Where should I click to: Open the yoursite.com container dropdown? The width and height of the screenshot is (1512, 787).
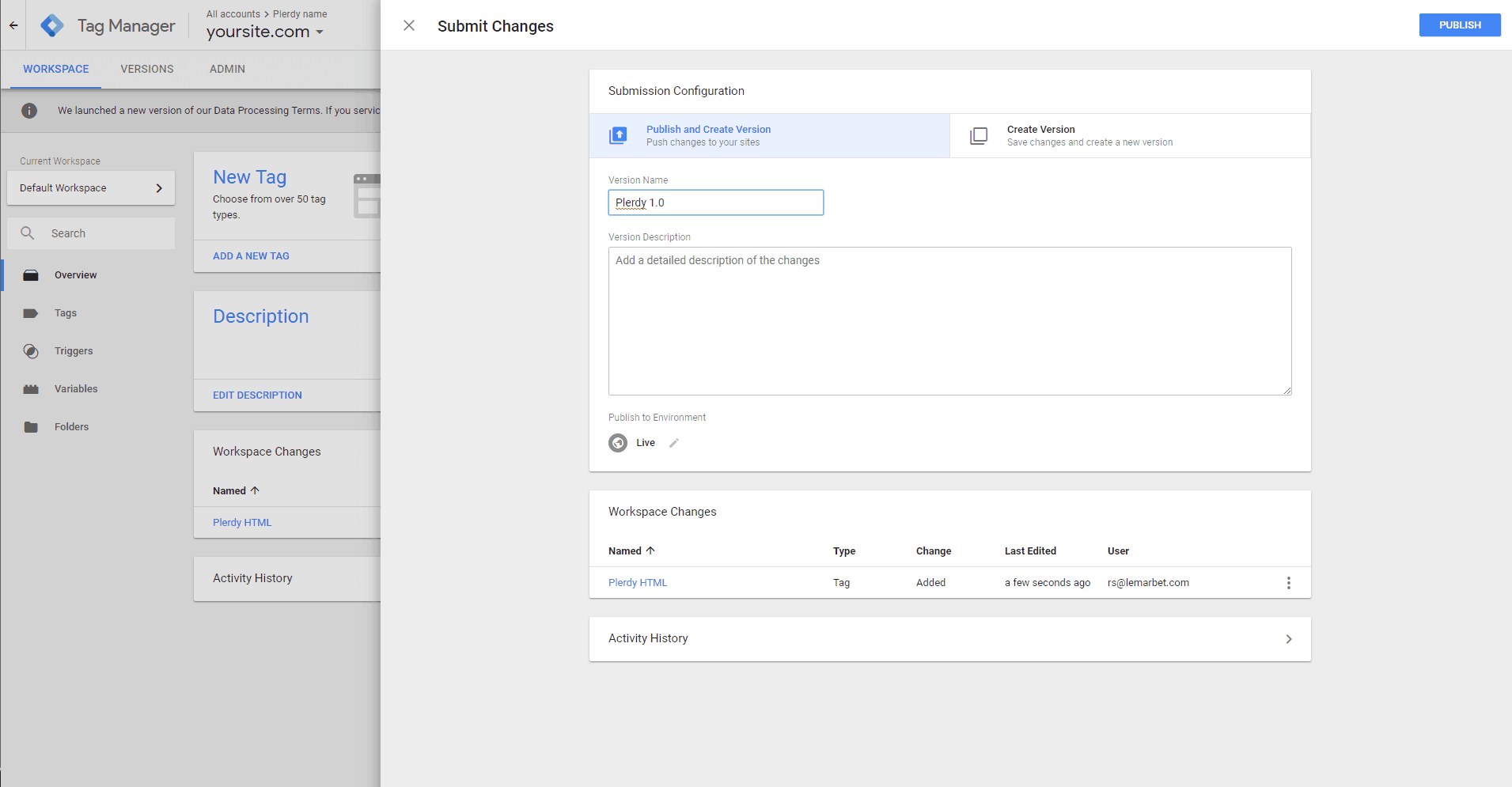click(265, 32)
